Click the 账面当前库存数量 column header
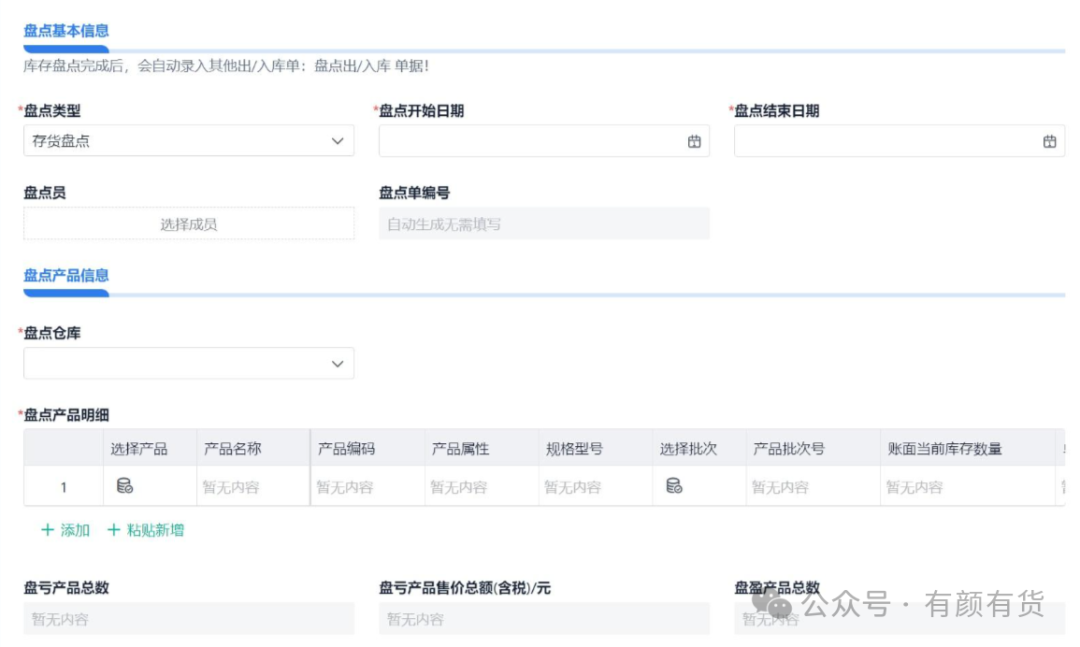Screen dimensions: 1080x647 tap(944, 449)
